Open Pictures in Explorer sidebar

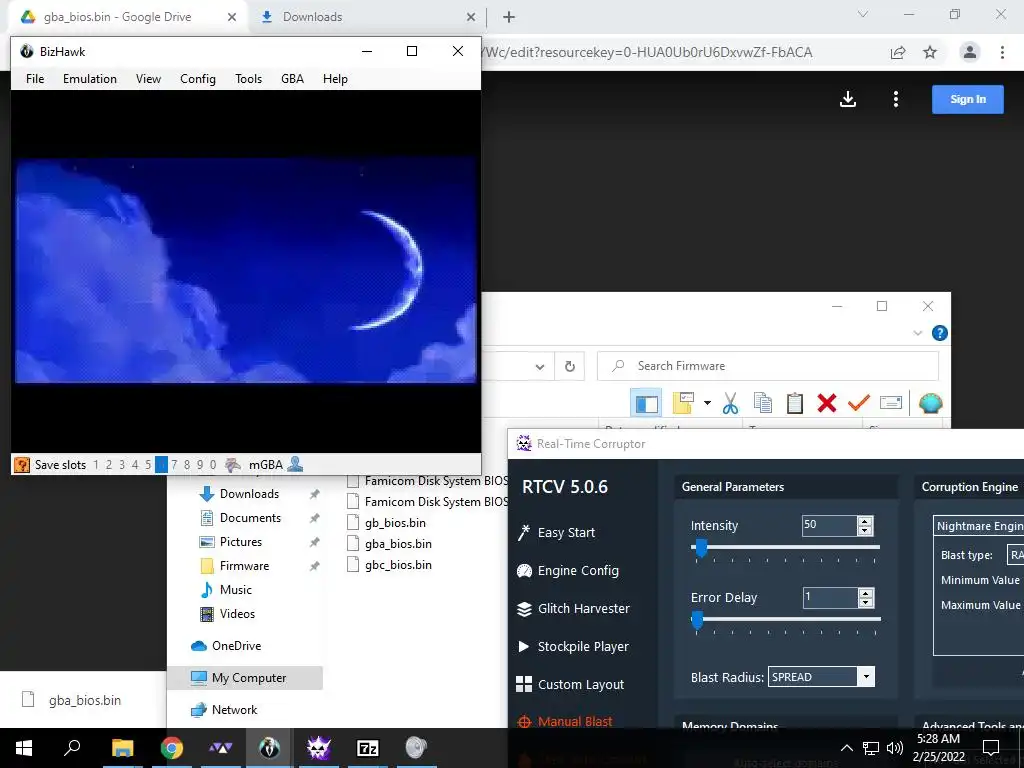coord(240,542)
